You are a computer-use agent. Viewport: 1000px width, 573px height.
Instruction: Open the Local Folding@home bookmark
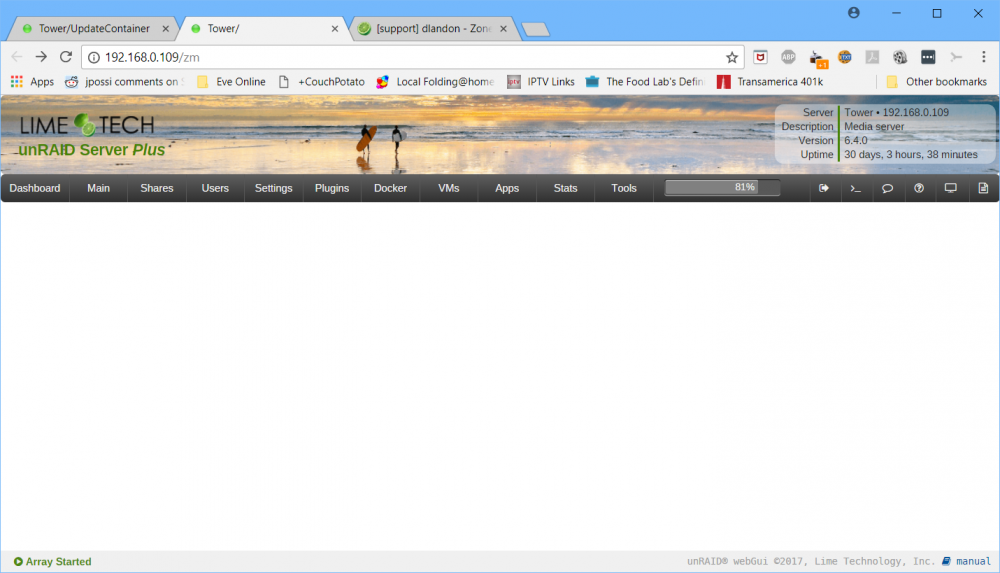tap(436, 82)
